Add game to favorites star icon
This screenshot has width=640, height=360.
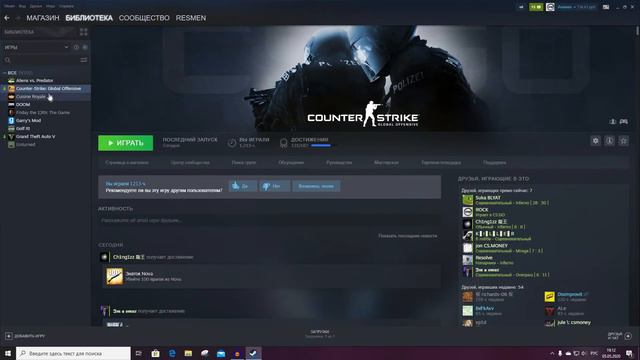(623, 141)
